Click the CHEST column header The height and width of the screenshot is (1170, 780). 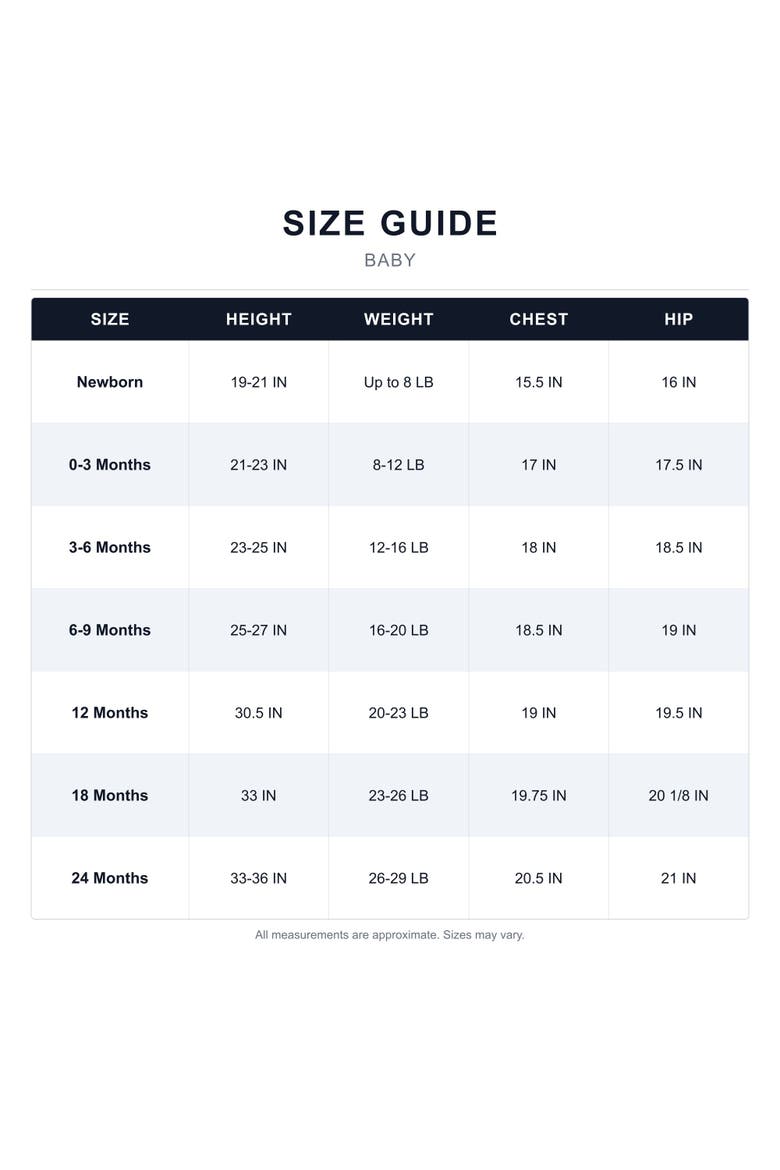[x=538, y=319]
